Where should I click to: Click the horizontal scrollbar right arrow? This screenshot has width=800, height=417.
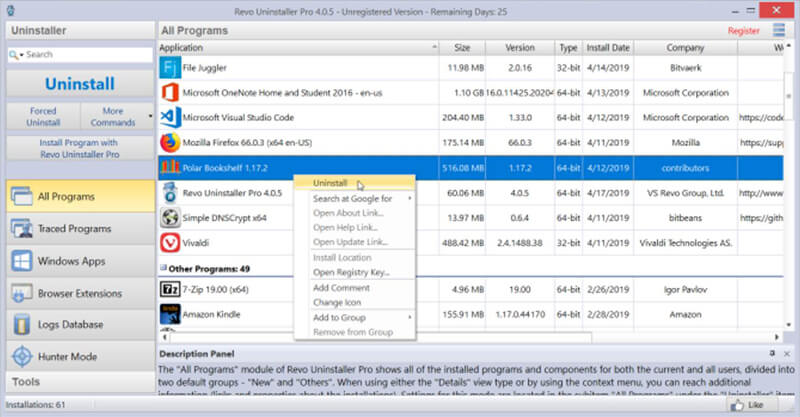[x=777, y=337]
